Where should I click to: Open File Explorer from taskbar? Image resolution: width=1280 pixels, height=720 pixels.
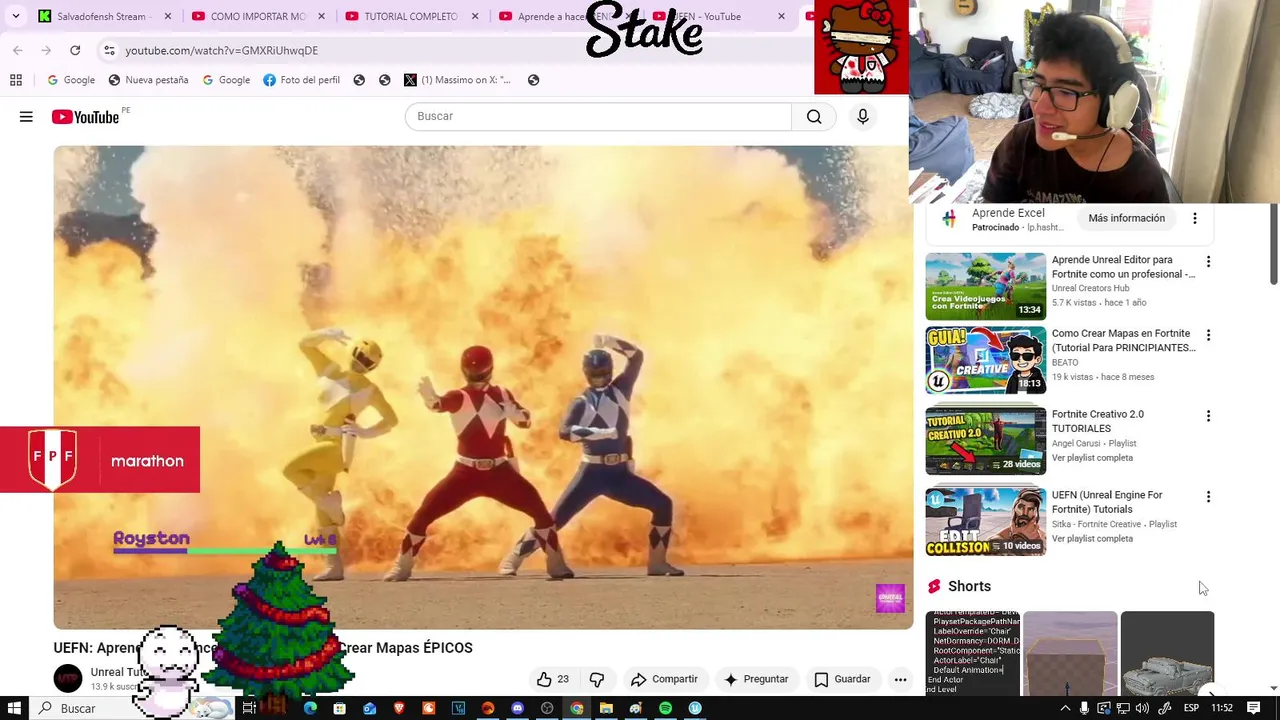[x=606, y=708]
